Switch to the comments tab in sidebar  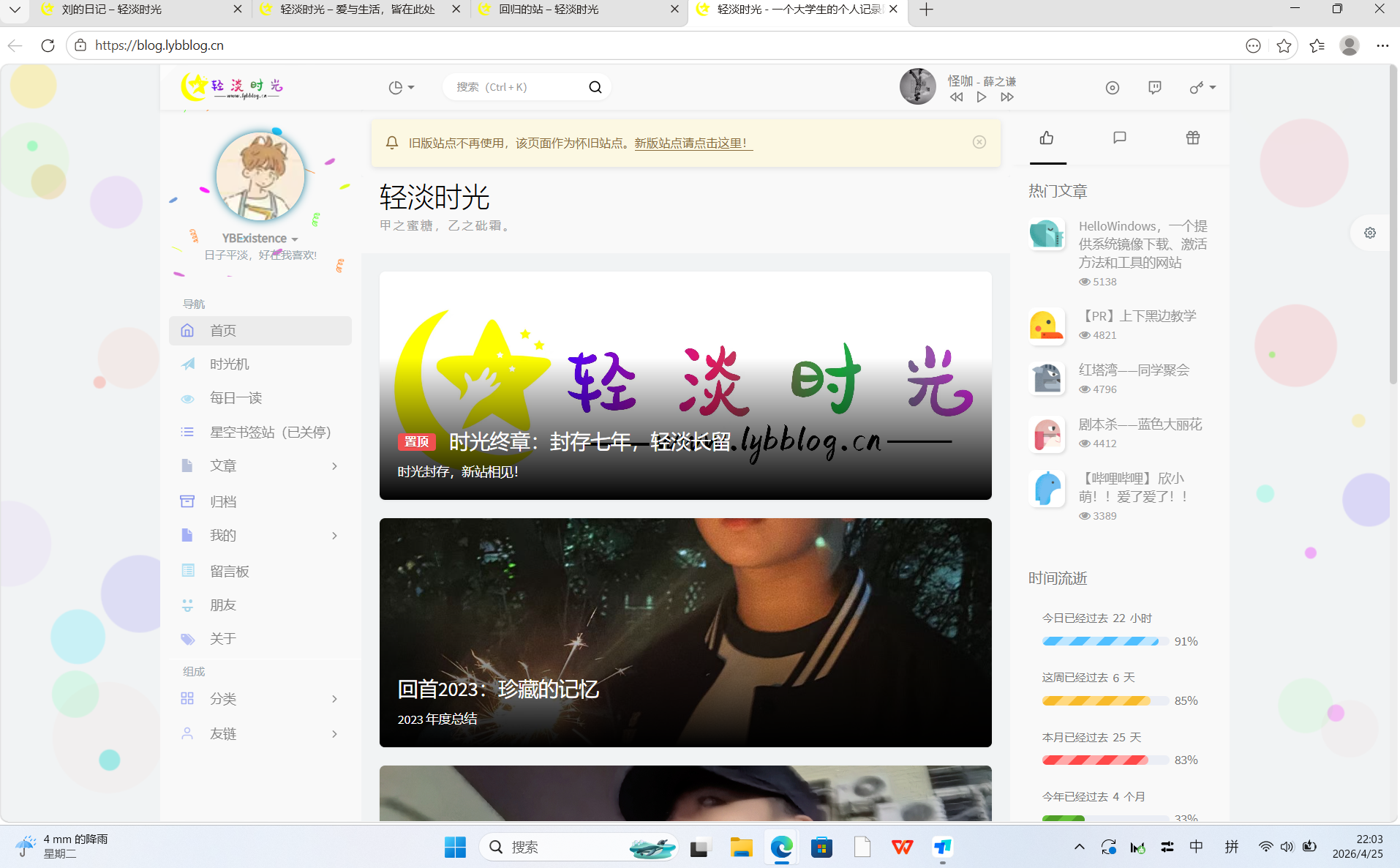[x=1120, y=138]
